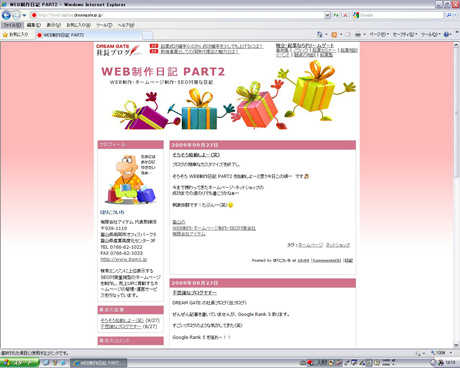Screen dimensions: 460x368
Task: Open the Favorites star button
Action: [x=15, y=34]
